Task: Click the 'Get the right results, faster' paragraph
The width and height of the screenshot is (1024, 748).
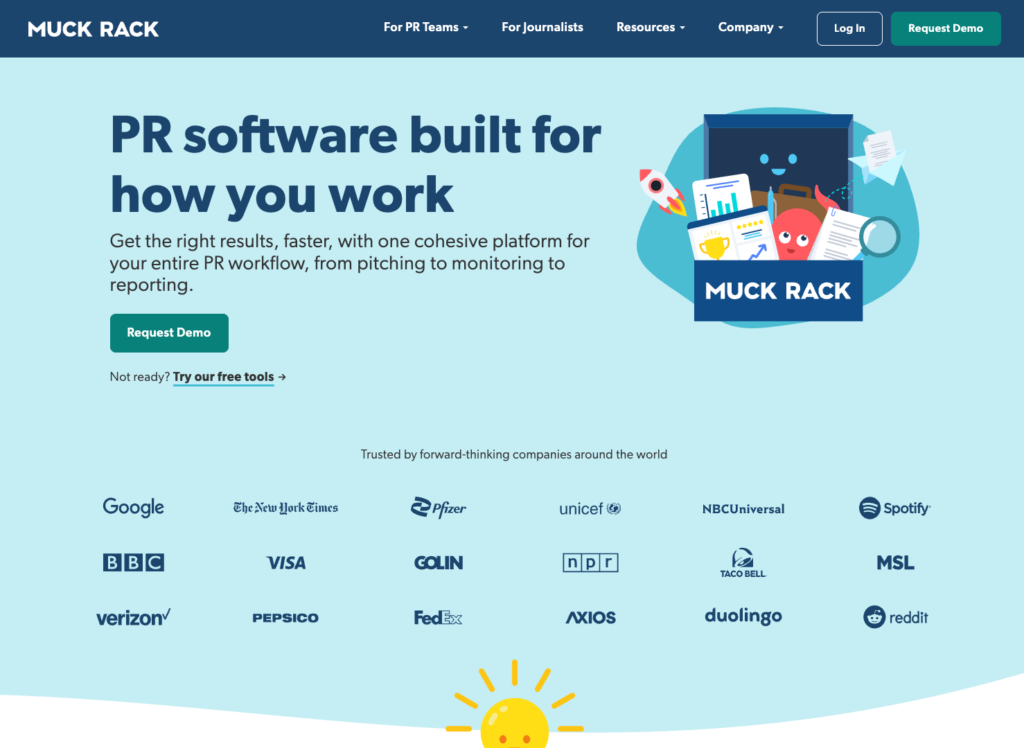Action: coord(350,263)
